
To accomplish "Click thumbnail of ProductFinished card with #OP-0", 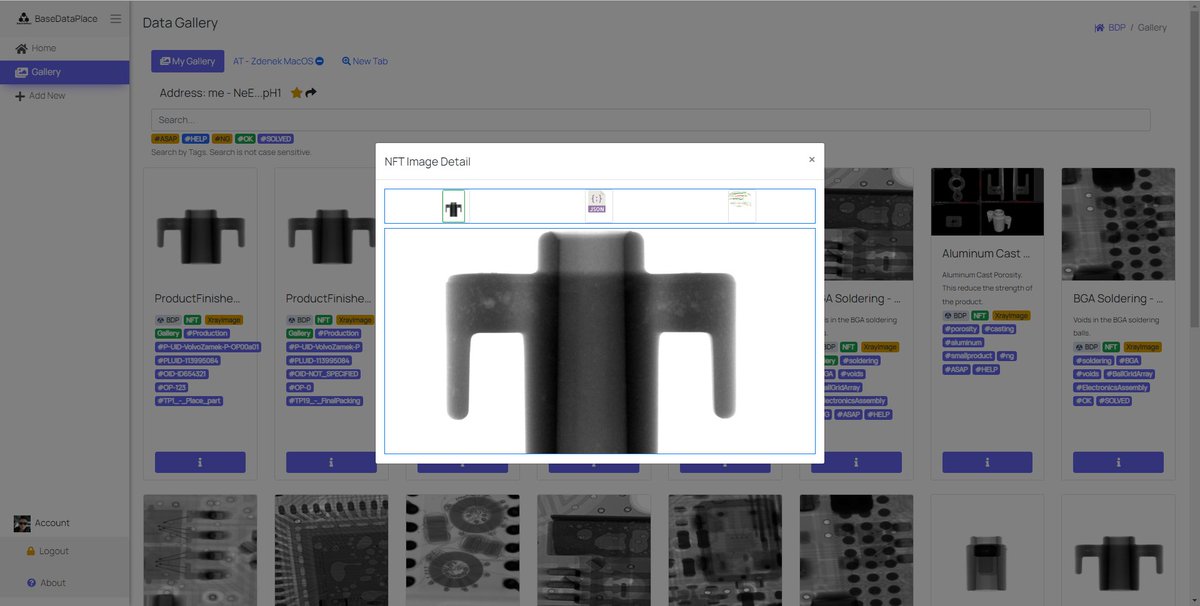I will click(x=331, y=236).
